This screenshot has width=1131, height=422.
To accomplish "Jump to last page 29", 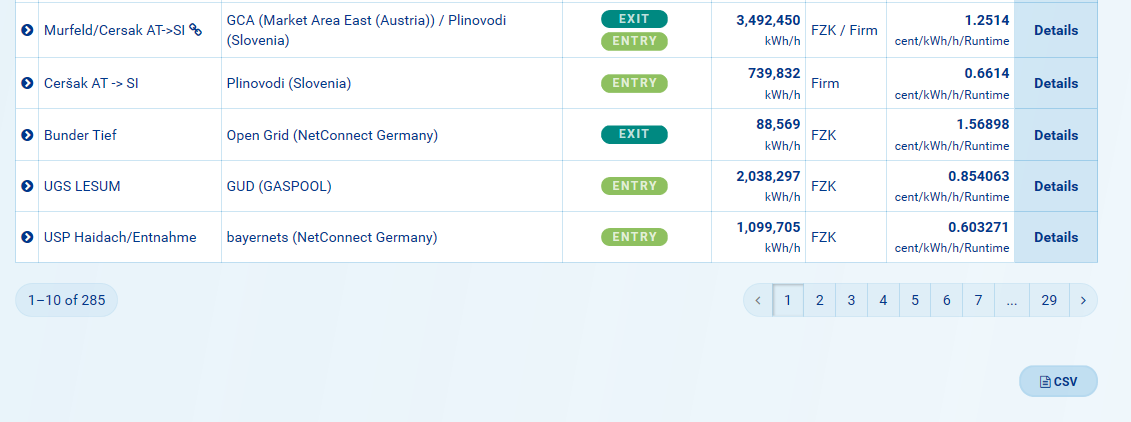I will [1049, 300].
